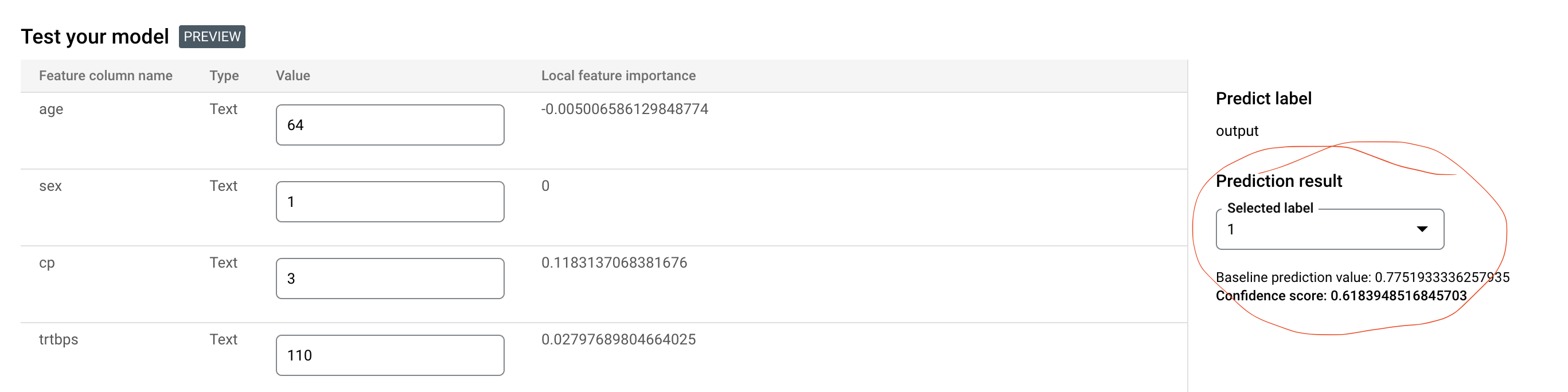
Task: Click the cp local feature importance value
Action: 614,262
